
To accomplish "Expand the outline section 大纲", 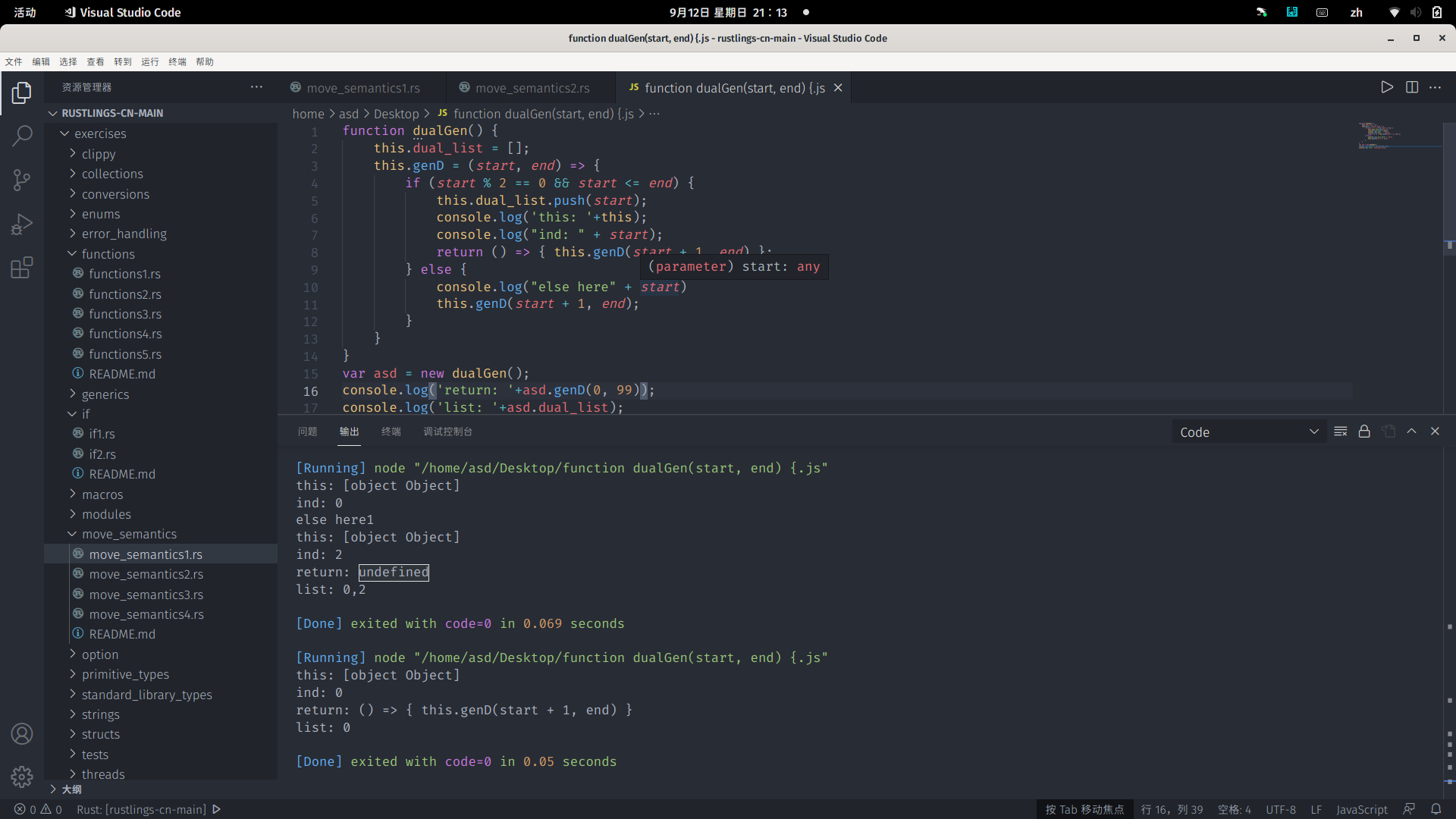I will [161, 789].
